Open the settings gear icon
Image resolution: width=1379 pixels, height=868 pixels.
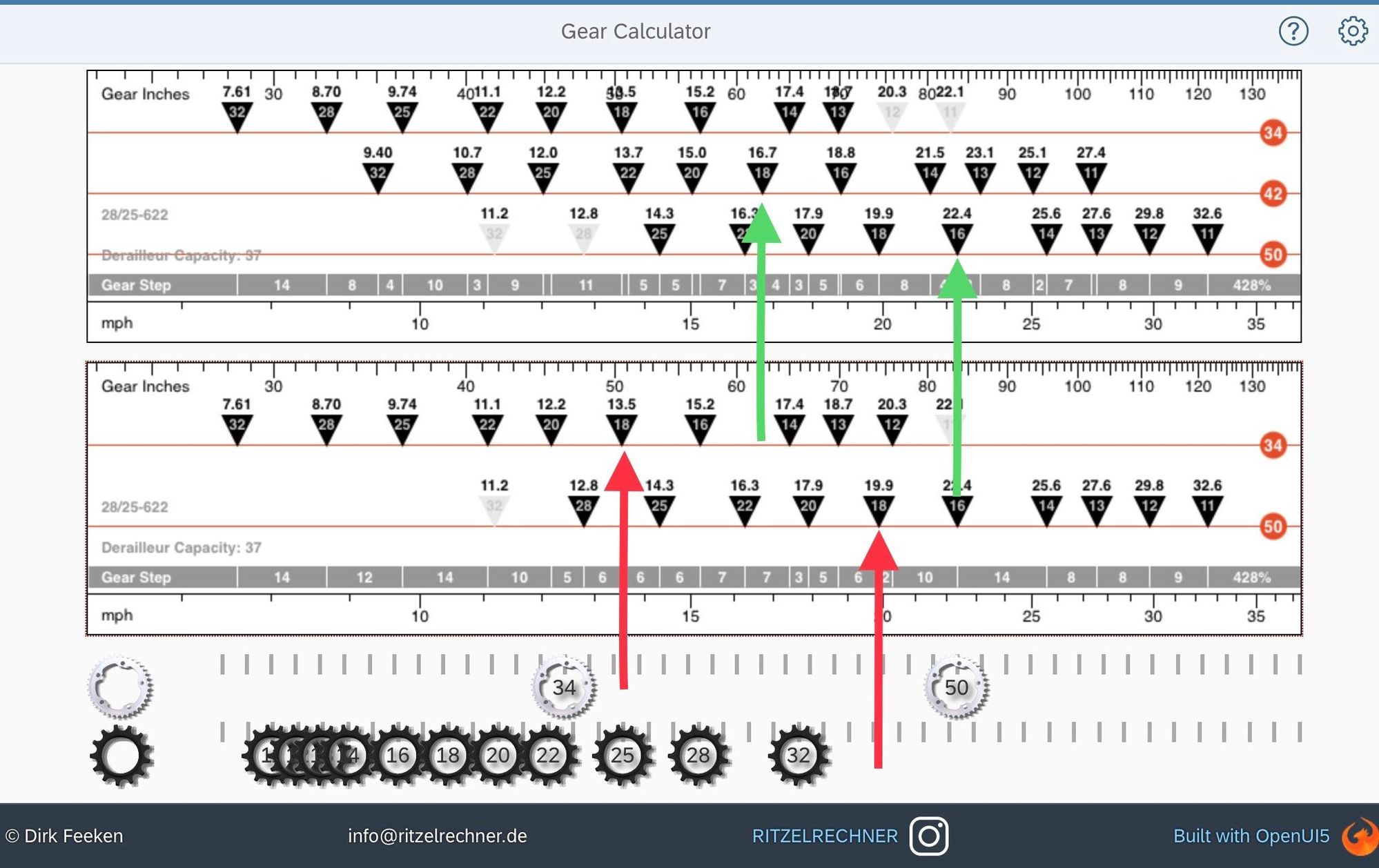click(1352, 31)
